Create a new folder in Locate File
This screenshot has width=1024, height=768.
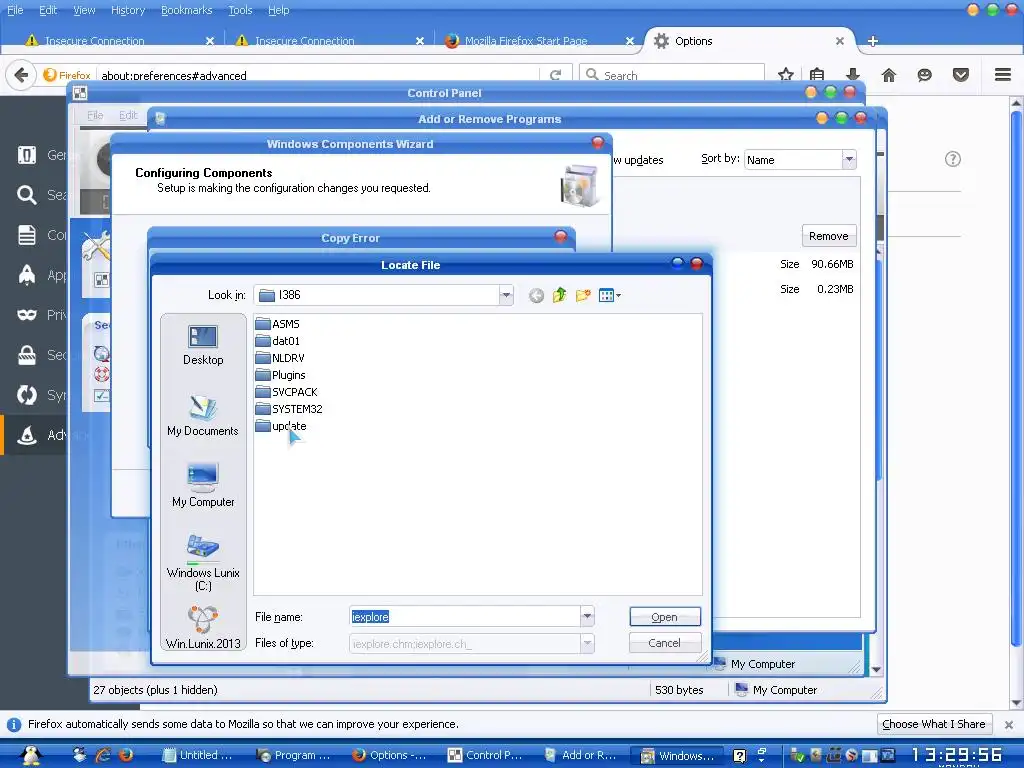[583, 295]
